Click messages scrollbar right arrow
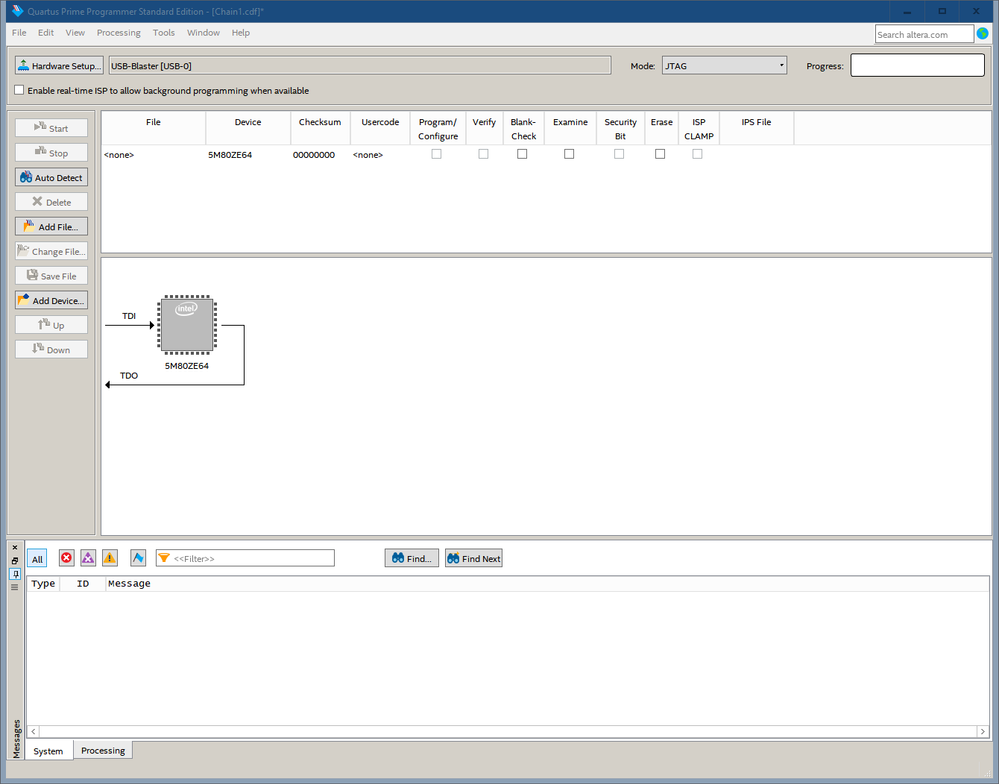 [983, 732]
